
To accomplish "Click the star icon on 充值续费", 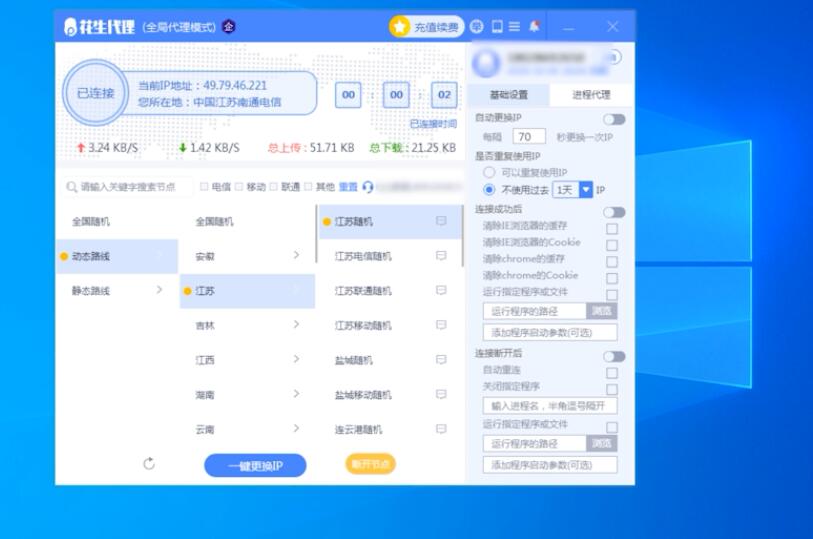I will [x=400, y=26].
